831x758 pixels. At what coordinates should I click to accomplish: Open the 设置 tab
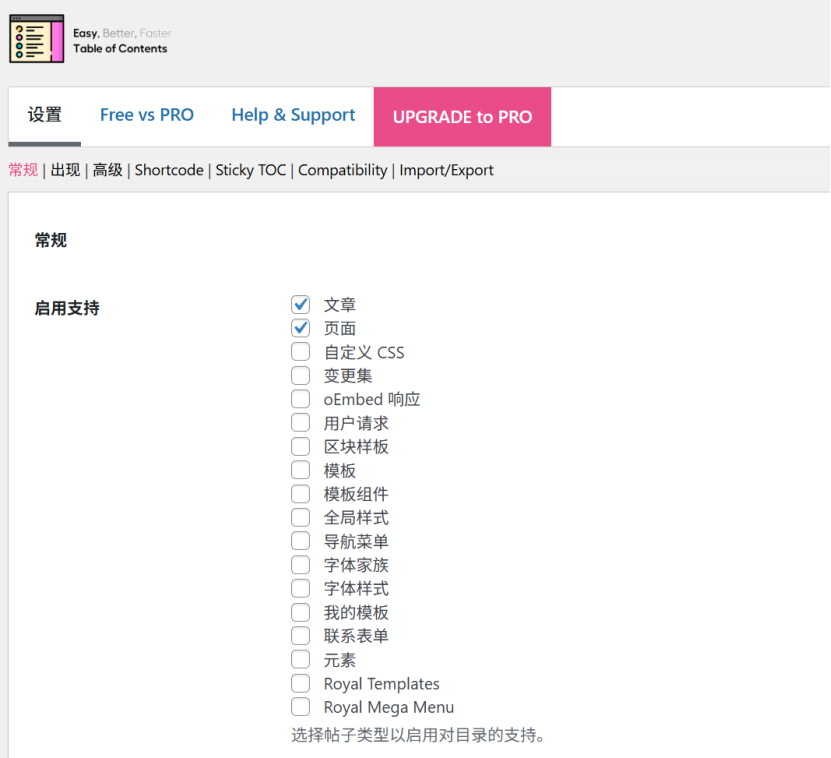coord(45,115)
